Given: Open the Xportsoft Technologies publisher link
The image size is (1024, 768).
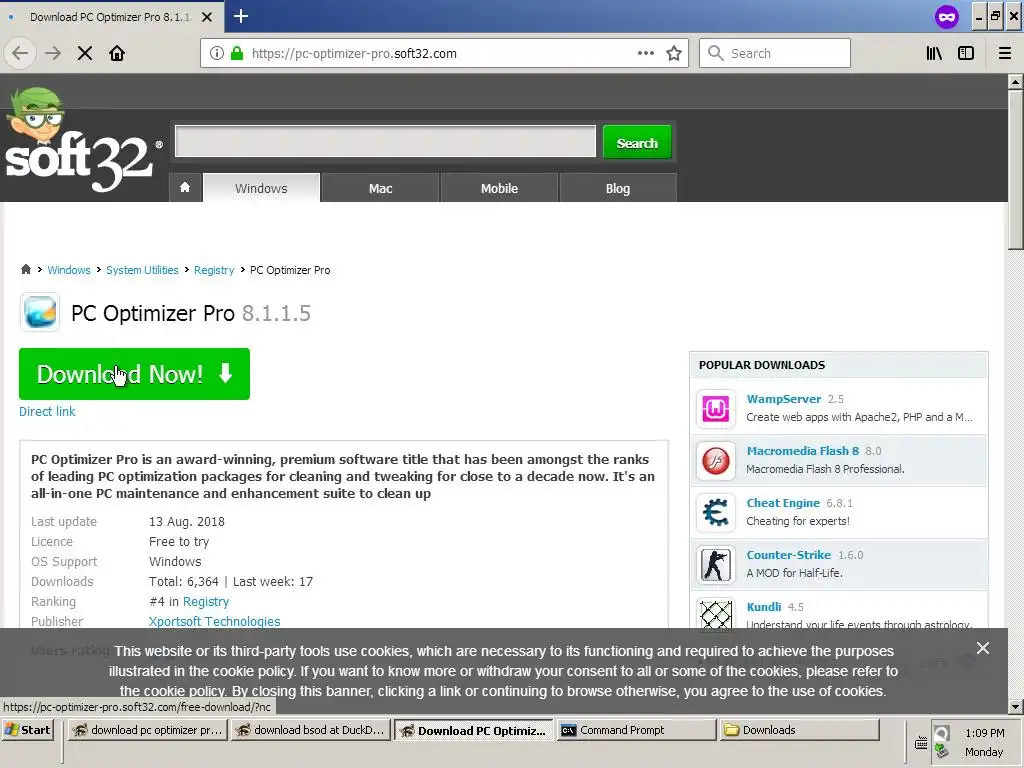Looking at the screenshot, I should click(x=214, y=621).
